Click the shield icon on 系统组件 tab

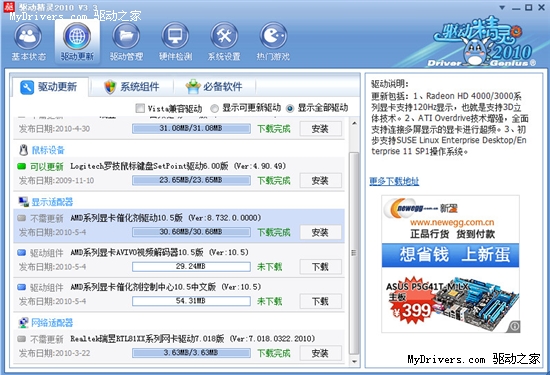click(x=110, y=87)
